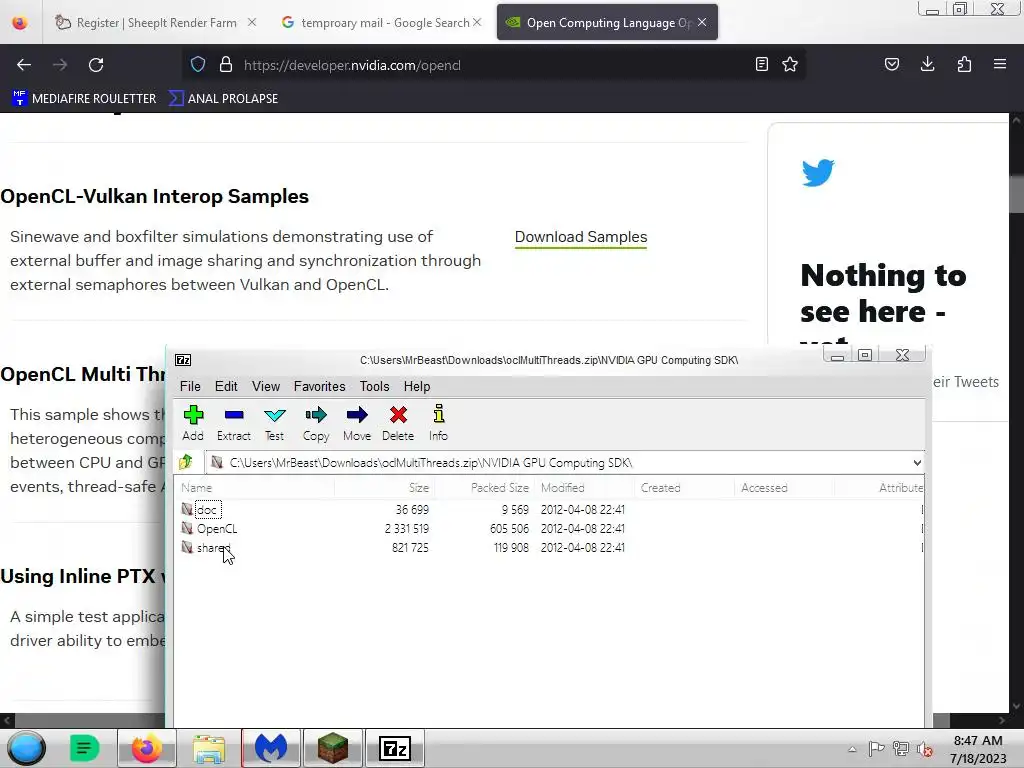Open the File menu in 7-Zip
The width and height of the screenshot is (1024, 768).
[x=190, y=386]
